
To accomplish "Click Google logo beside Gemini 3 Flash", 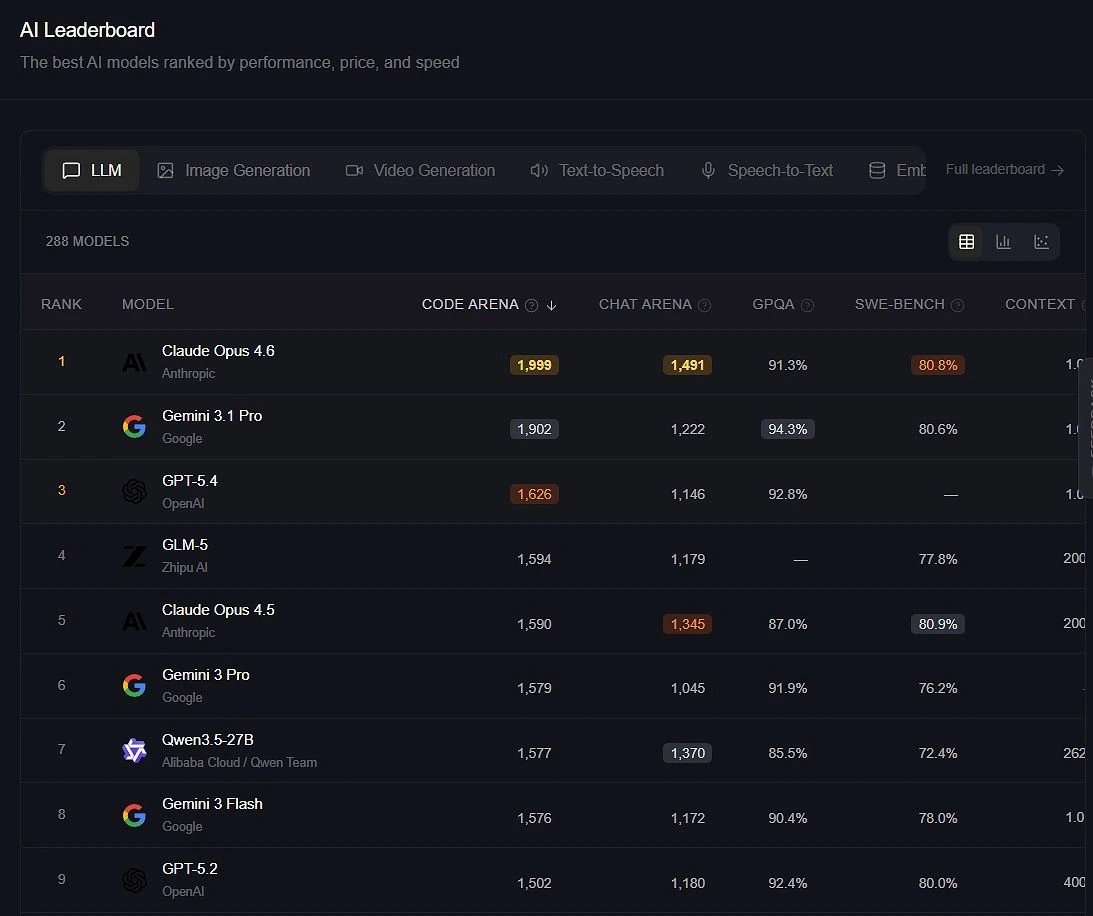I will click(135, 815).
